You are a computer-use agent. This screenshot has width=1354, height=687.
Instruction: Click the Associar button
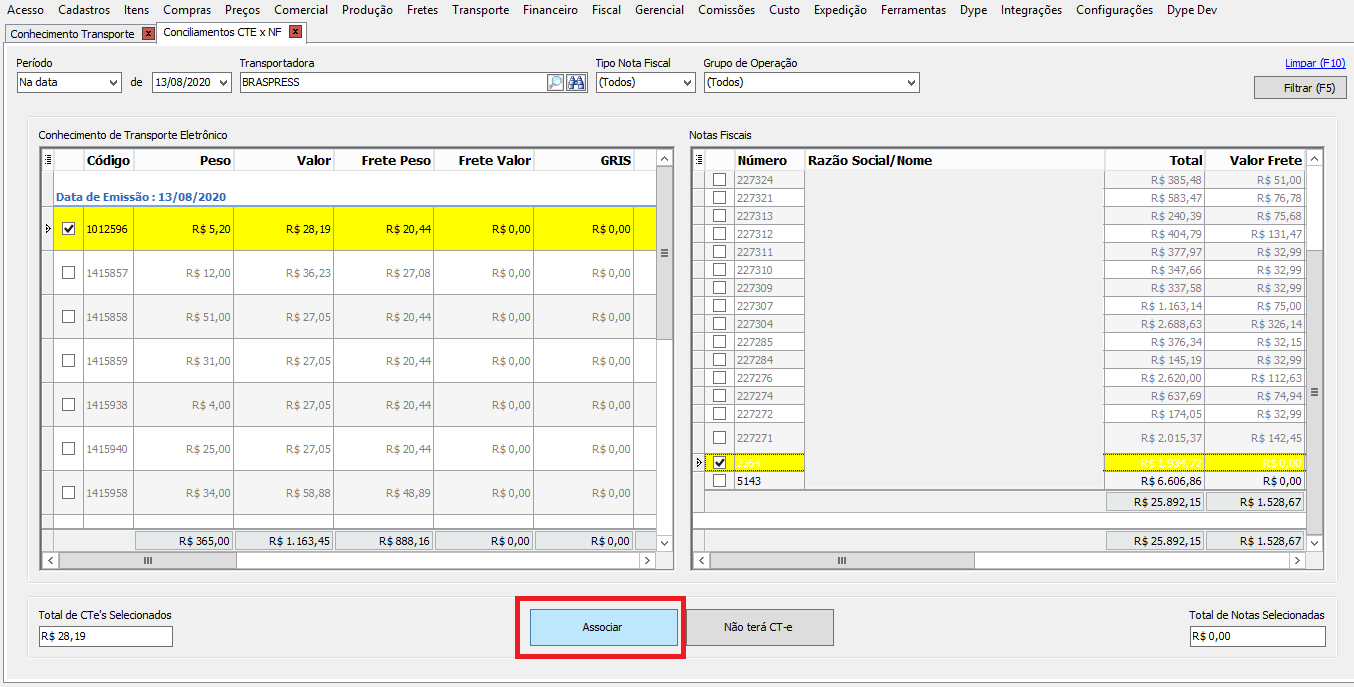coord(603,627)
